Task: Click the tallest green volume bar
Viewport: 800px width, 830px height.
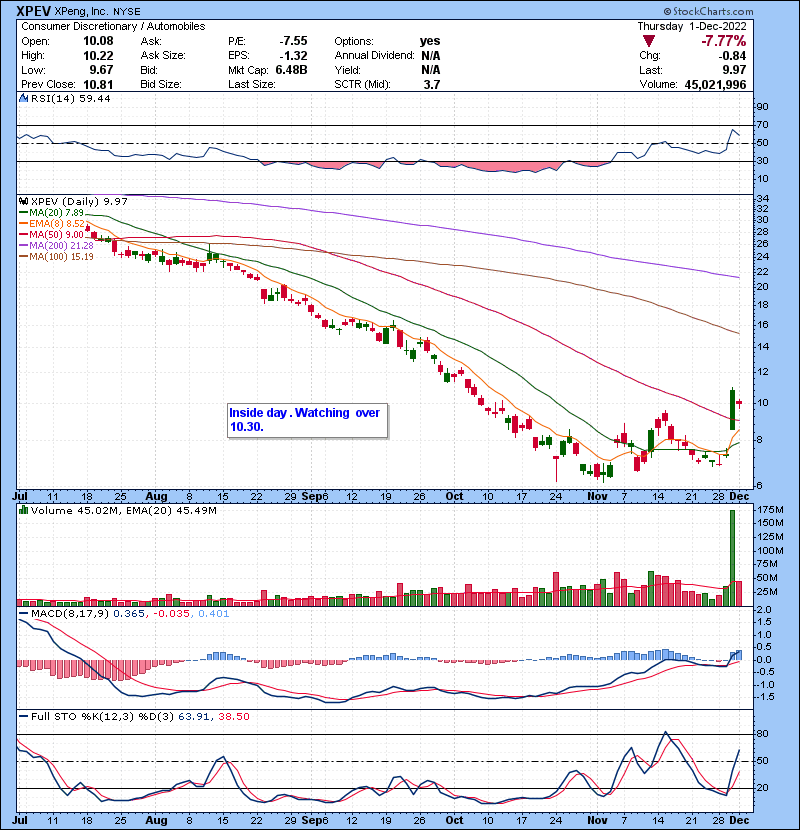Action: tap(733, 558)
